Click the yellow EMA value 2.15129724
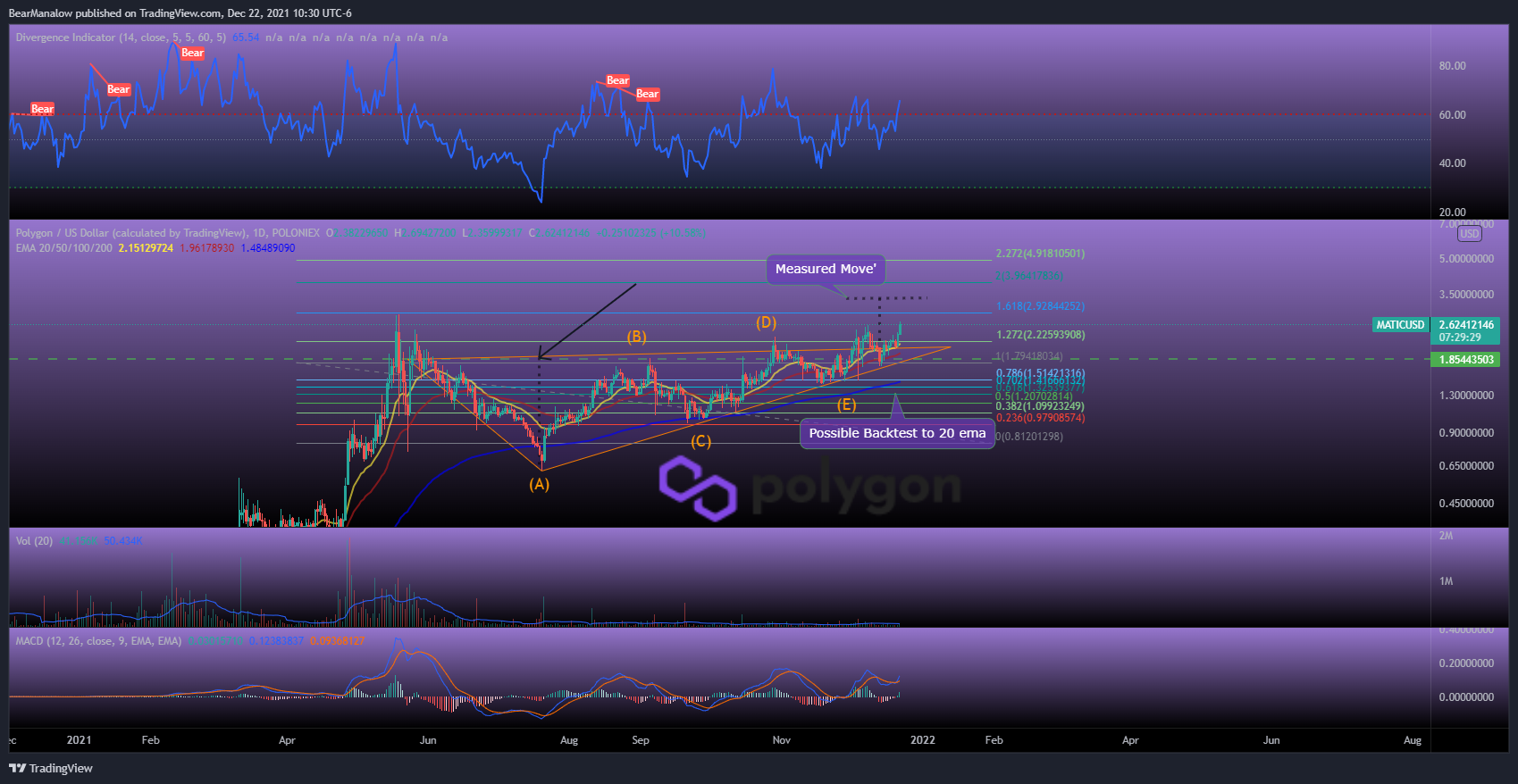This screenshot has height=784, width=1518. pyautogui.click(x=146, y=248)
